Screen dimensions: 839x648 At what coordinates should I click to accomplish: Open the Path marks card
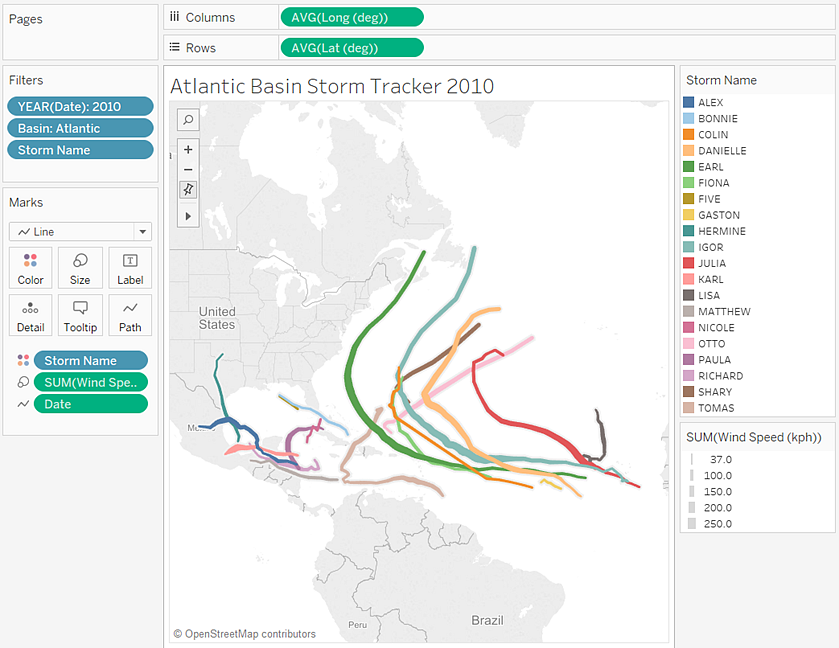click(130, 315)
